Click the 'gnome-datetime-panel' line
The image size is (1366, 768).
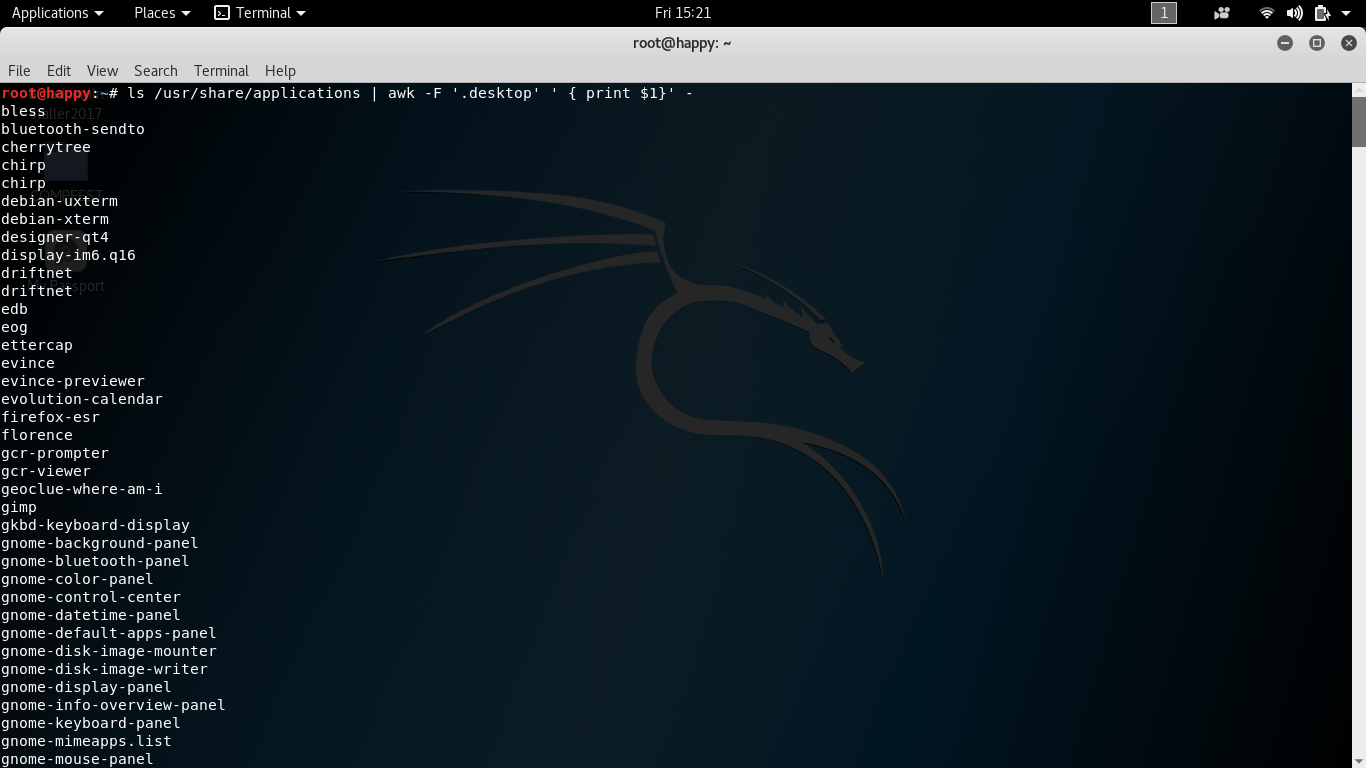click(x=91, y=615)
